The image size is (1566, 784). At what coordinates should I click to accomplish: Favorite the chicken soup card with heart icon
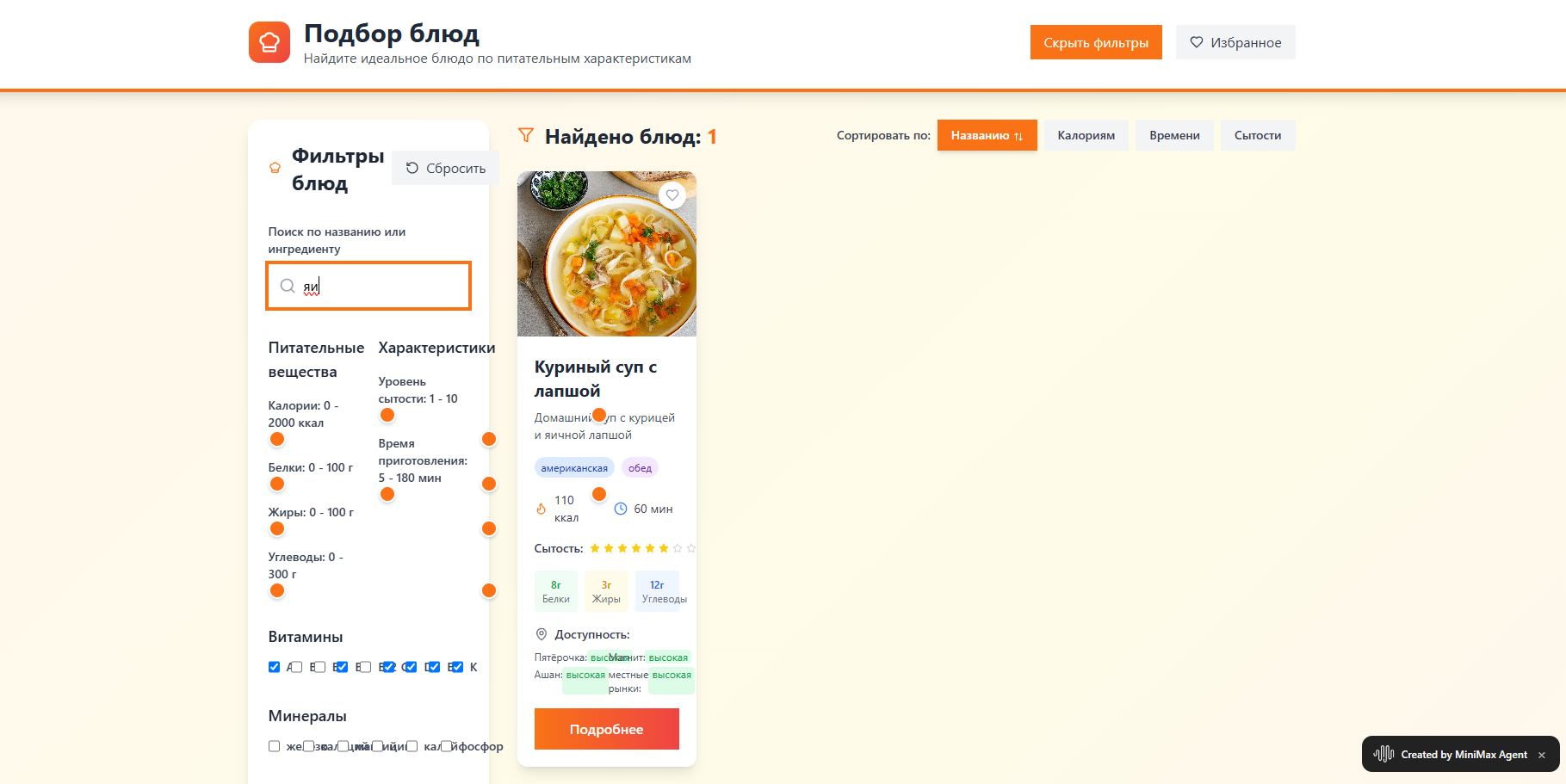coord(672,195)
